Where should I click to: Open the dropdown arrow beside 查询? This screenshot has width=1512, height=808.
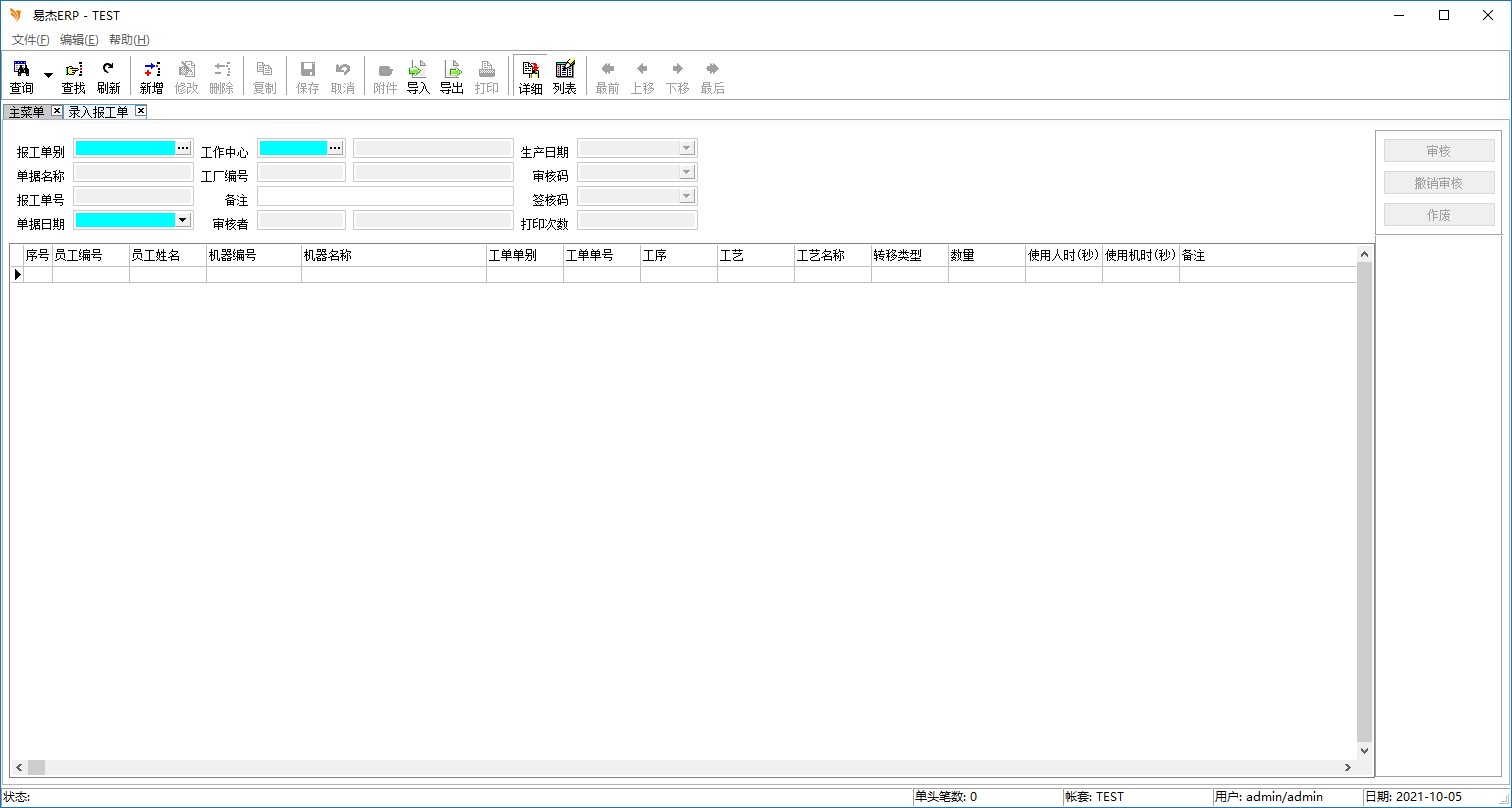[x=48, y=76]
